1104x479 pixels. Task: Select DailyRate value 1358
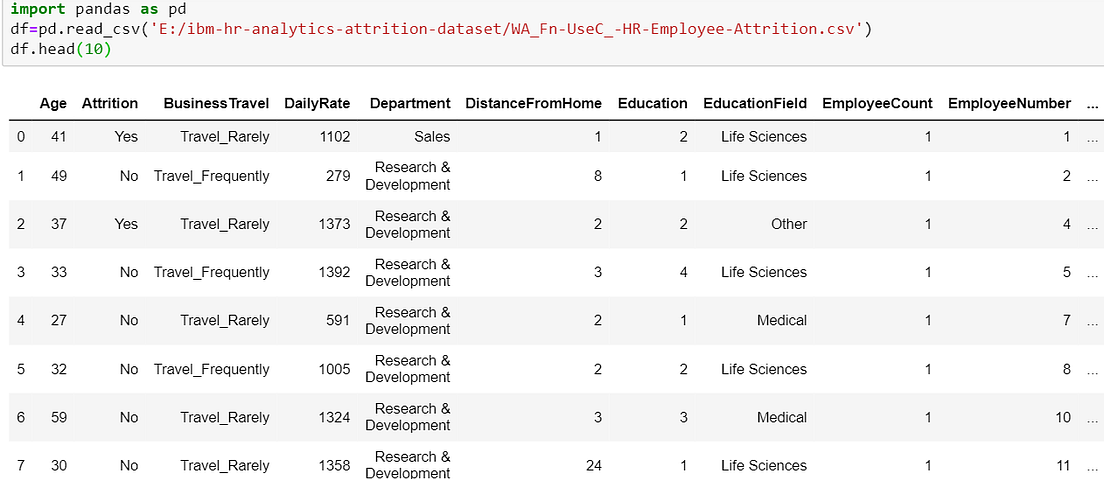tap(334, 466)
